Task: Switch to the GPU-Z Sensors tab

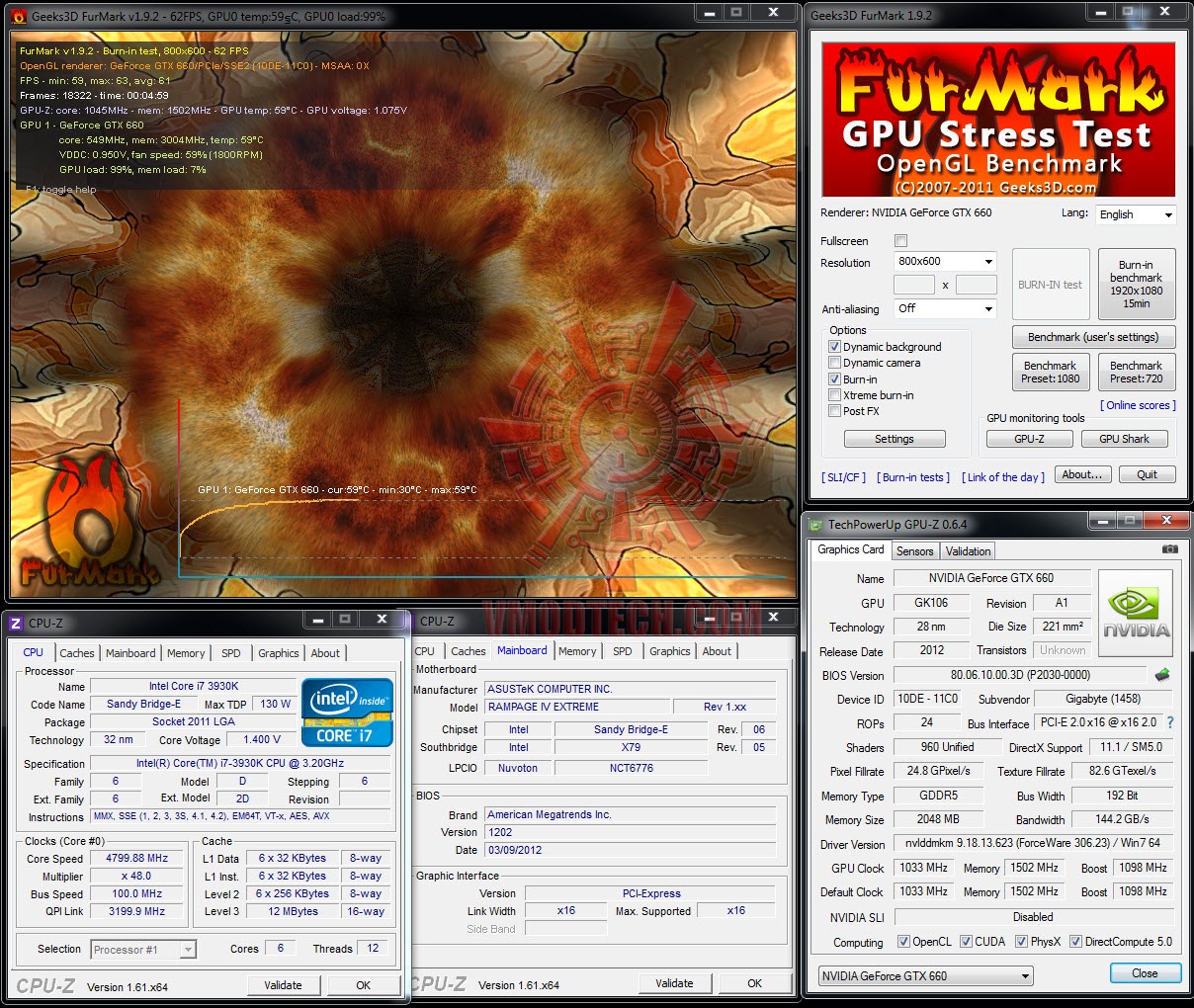Action: tap(914, 551)
